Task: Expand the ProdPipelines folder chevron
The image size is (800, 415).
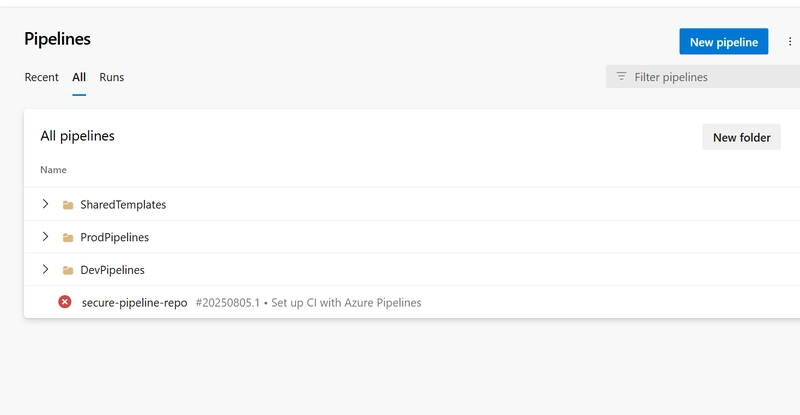Action: tap(45, 237)
